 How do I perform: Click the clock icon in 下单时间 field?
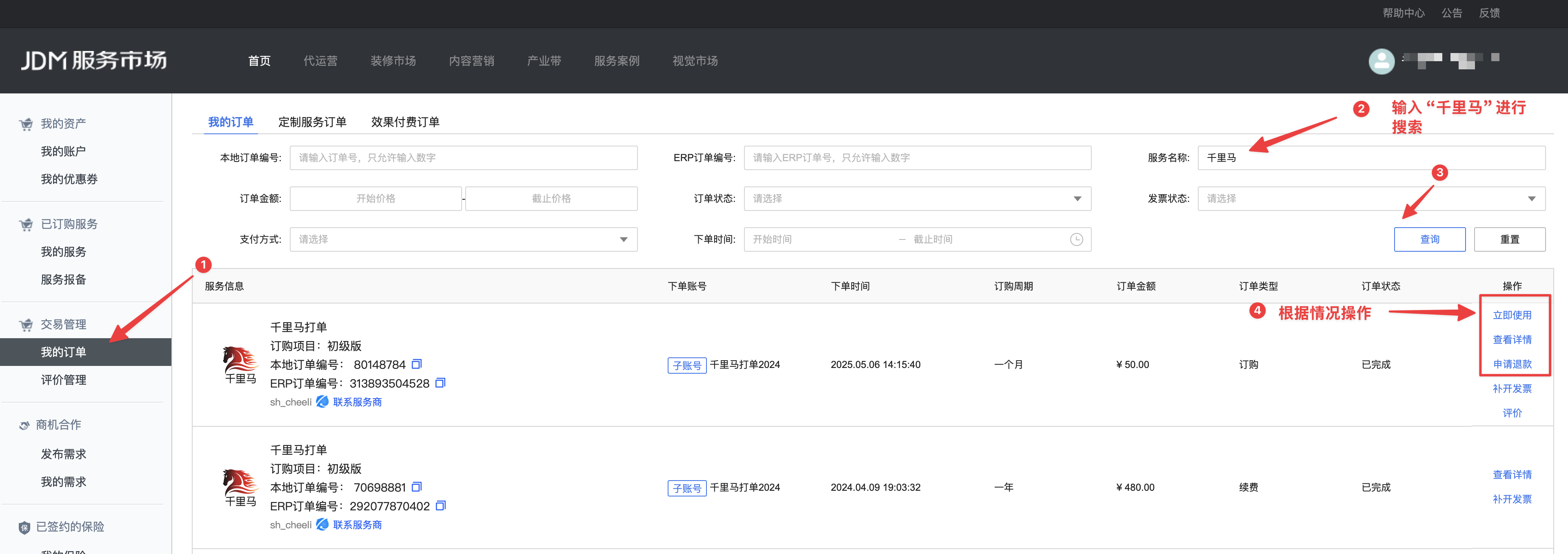click(1076, 239)
